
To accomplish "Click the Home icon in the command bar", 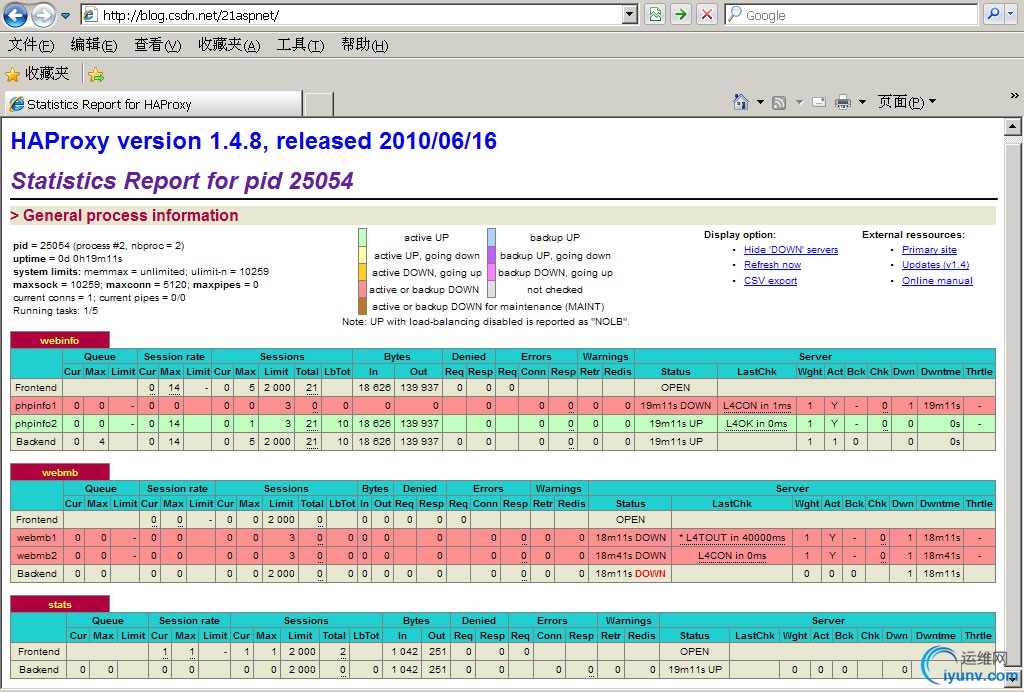I will (741, 102).
